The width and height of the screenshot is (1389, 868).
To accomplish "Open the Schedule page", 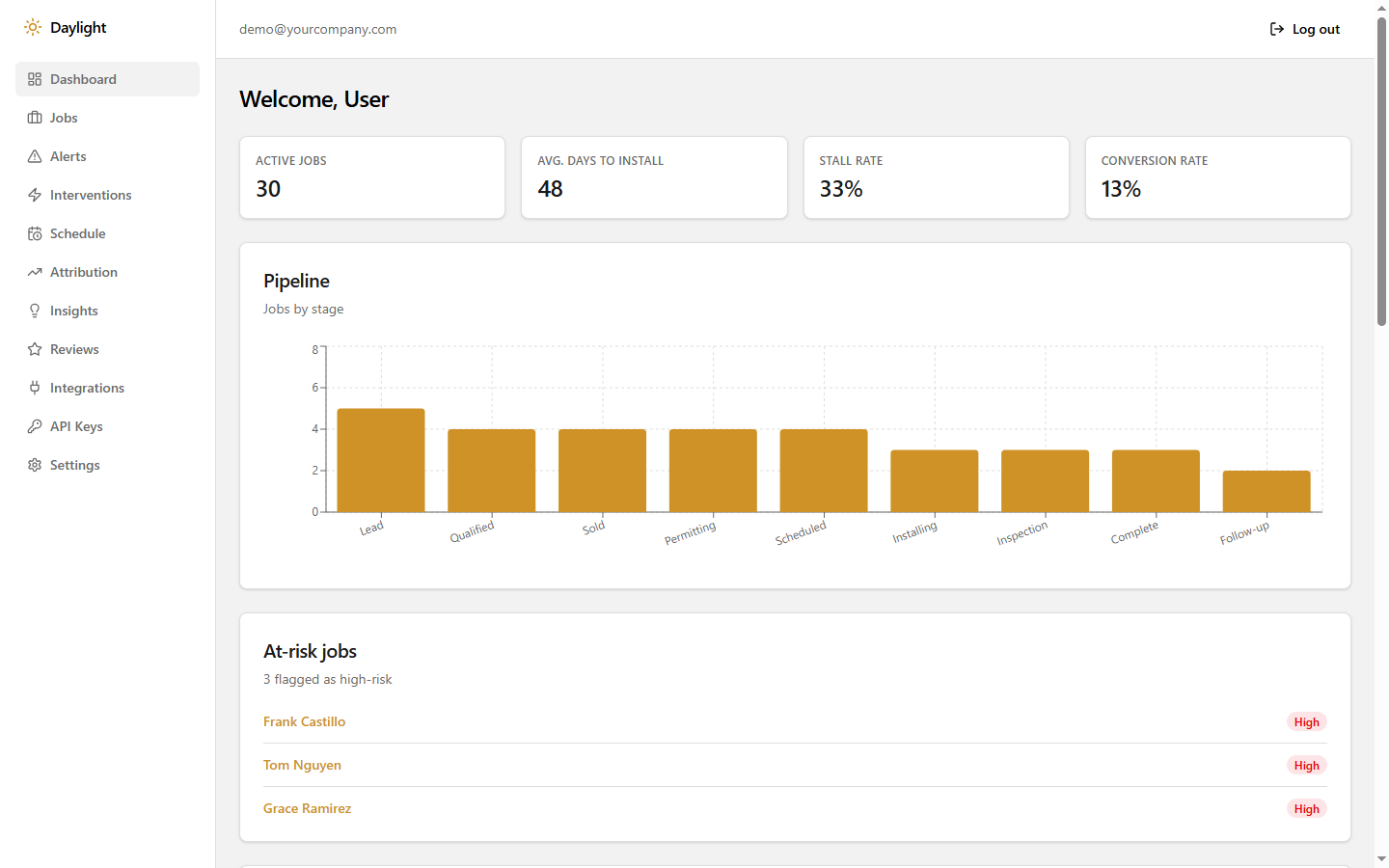I will click(107, 233).
